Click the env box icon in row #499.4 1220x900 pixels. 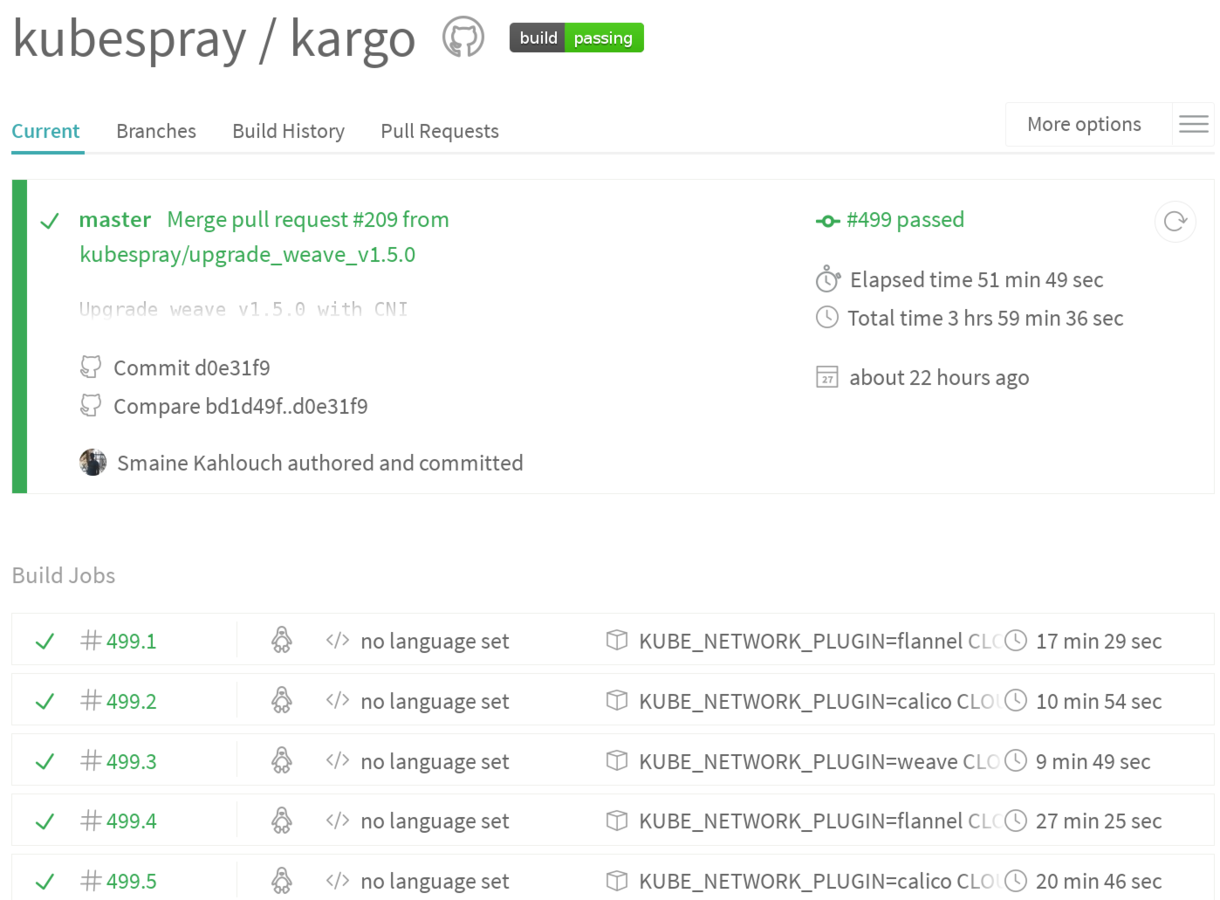coord(617,820)
